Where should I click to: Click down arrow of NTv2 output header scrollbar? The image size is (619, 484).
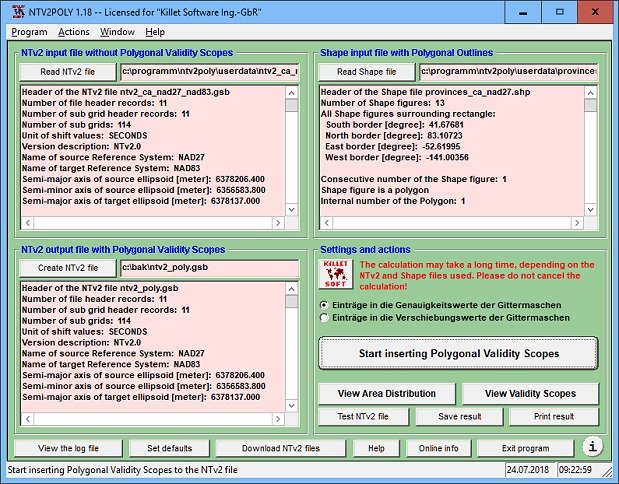[x=292, y=405]
